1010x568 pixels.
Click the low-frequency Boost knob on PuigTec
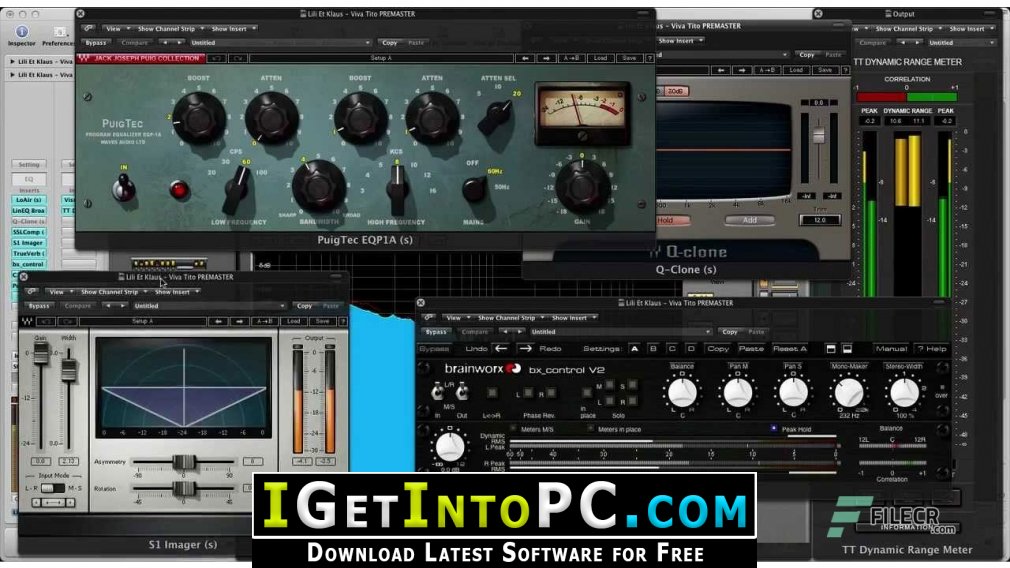(x=199, y=118)
